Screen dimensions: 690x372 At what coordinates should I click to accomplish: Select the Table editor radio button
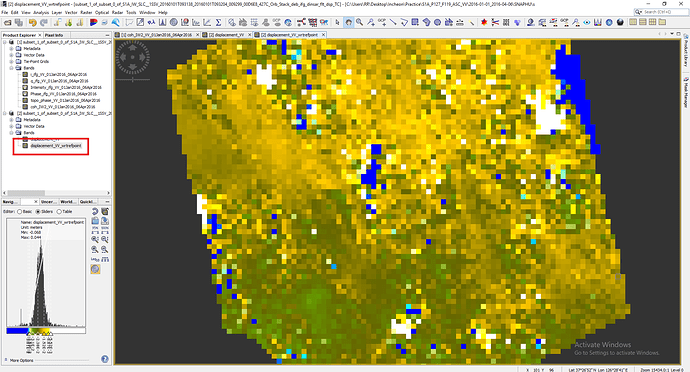tap(64, 212)
